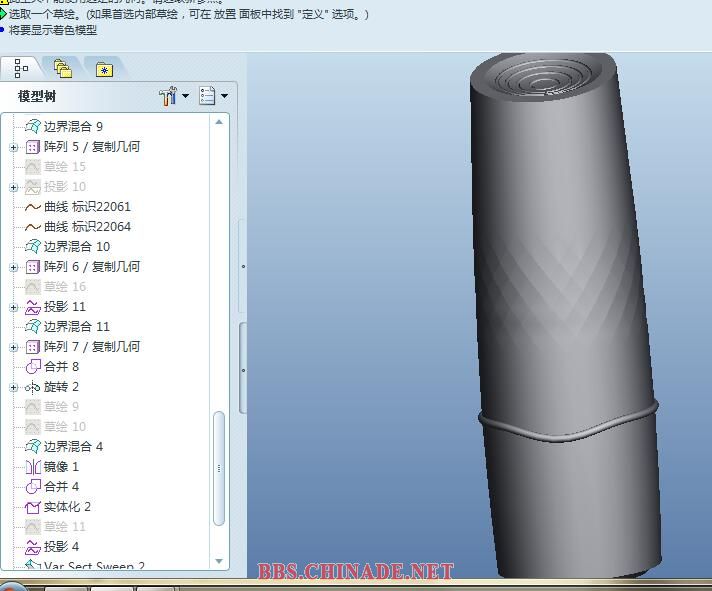
Task: Click the 边界混合 4 surface icon
Action: tap(32, 447)
